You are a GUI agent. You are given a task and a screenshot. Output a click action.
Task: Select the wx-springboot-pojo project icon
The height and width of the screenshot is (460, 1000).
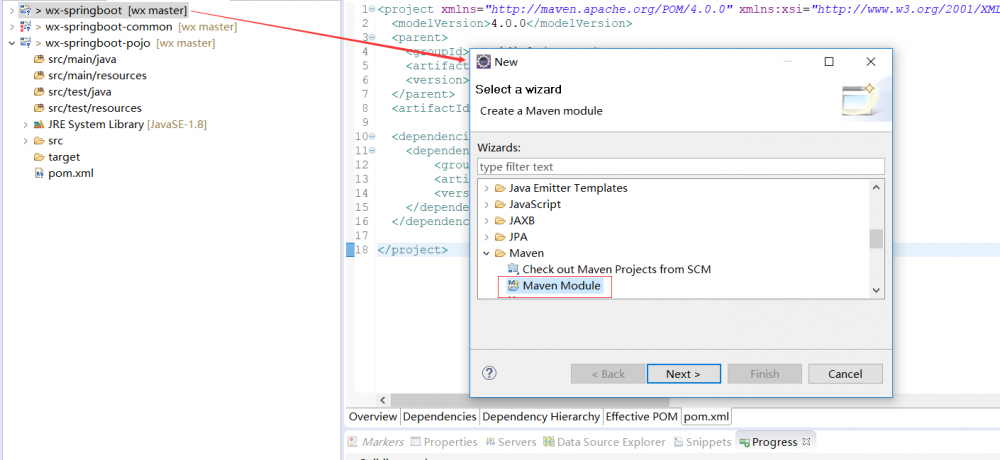(x=26, y=43)
